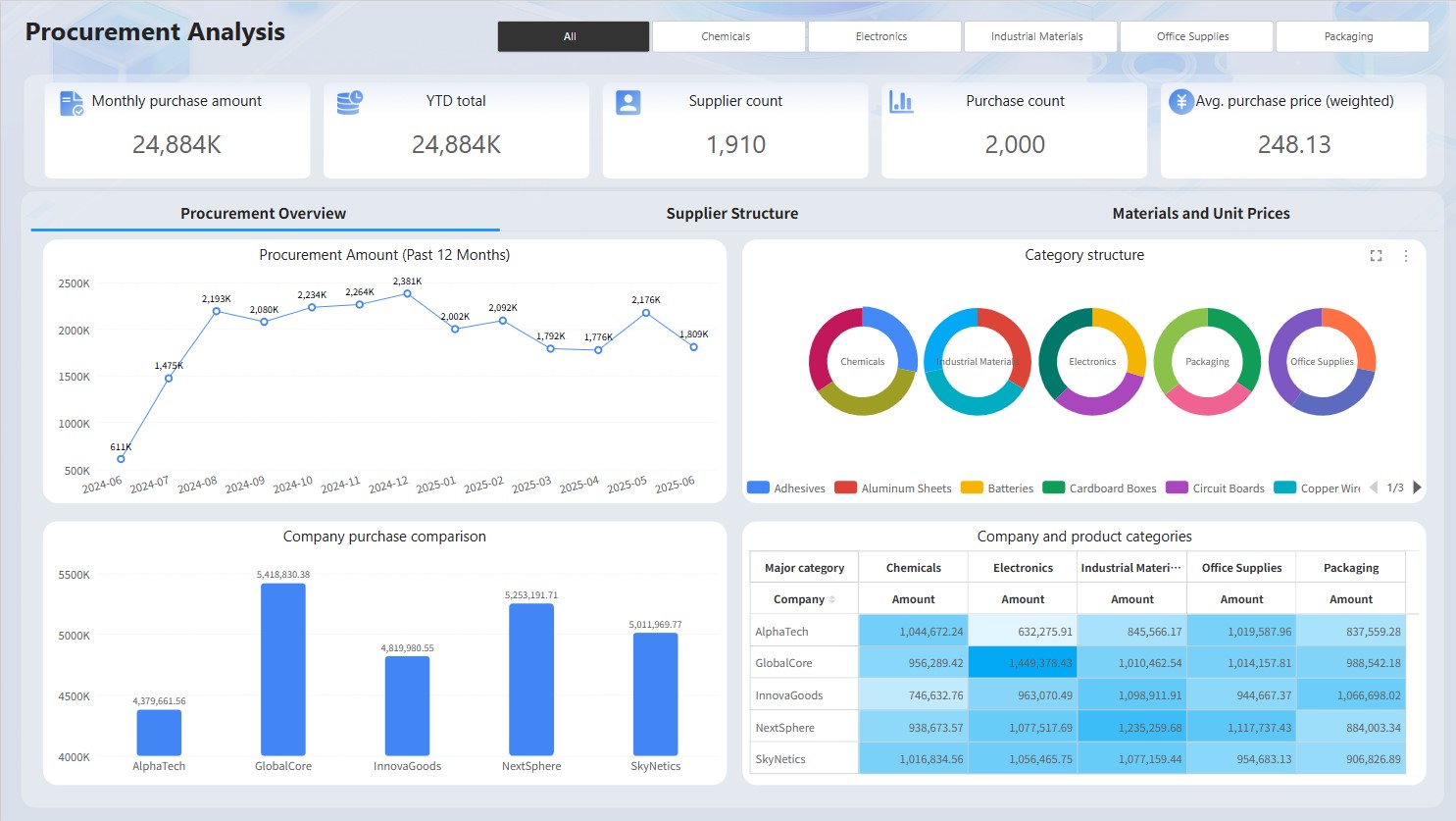1456x821 pixels.
Task: Go to previous legend page arrow
Action: click(1374, 487)
